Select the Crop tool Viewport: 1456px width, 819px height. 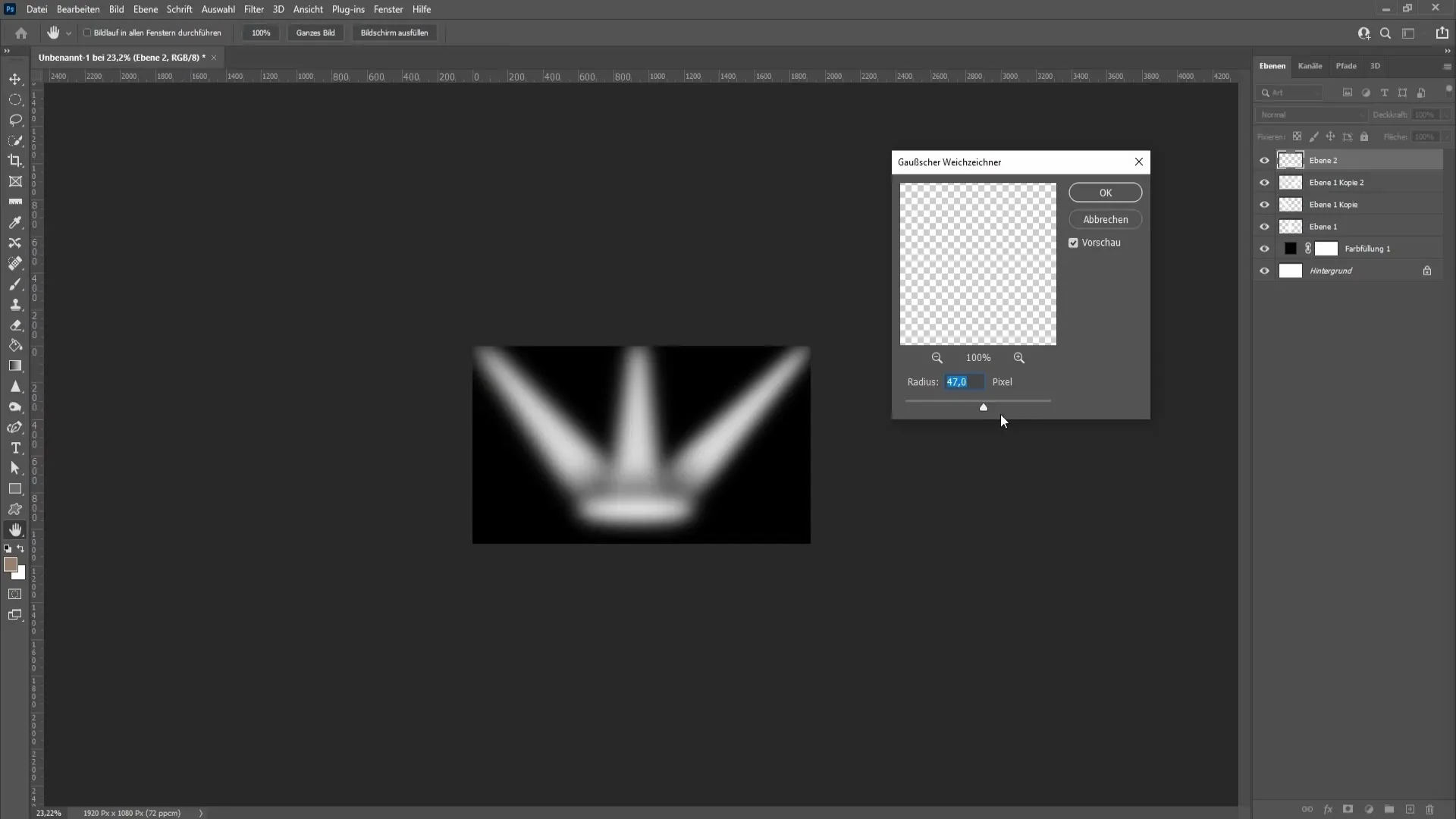coord(15,161)
